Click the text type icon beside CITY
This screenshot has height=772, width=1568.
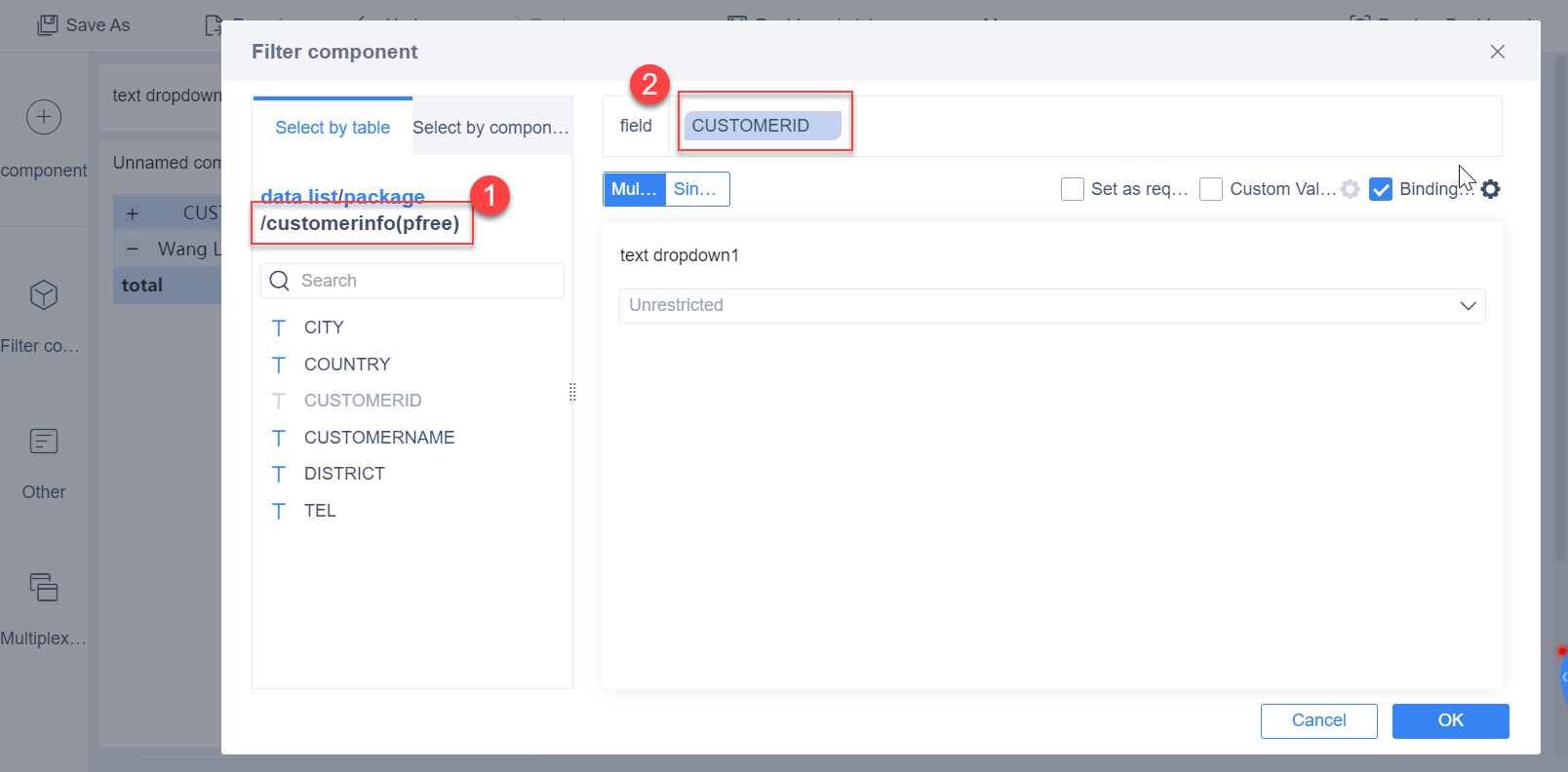point(279,328)
